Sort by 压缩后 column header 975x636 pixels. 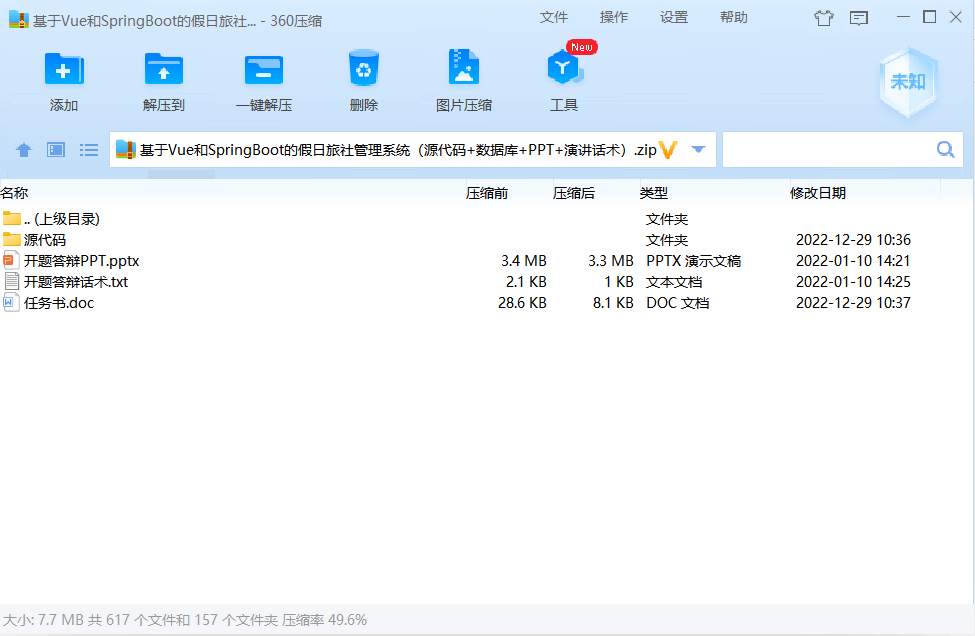574,193
